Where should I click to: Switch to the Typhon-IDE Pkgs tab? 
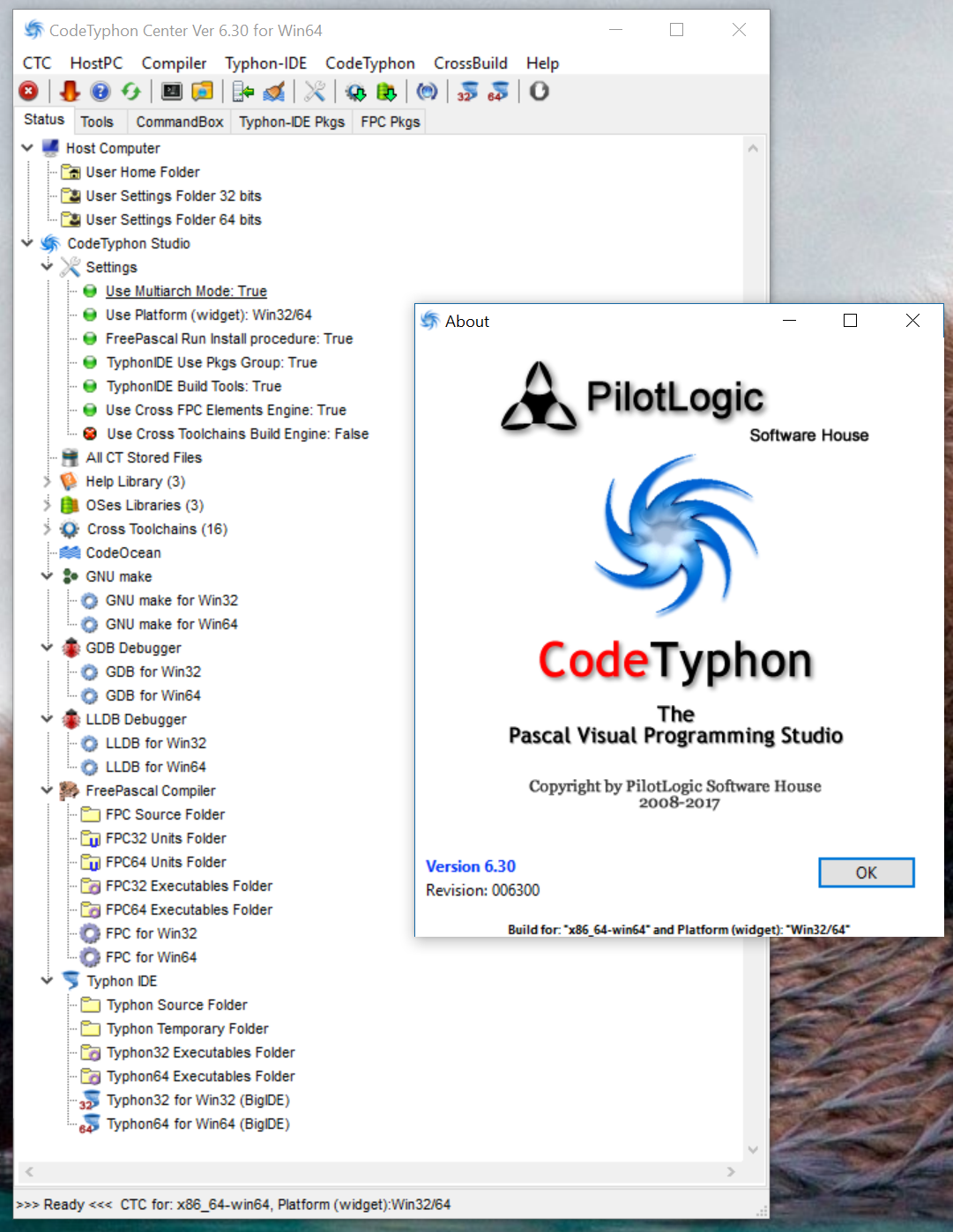coord(292,122)
